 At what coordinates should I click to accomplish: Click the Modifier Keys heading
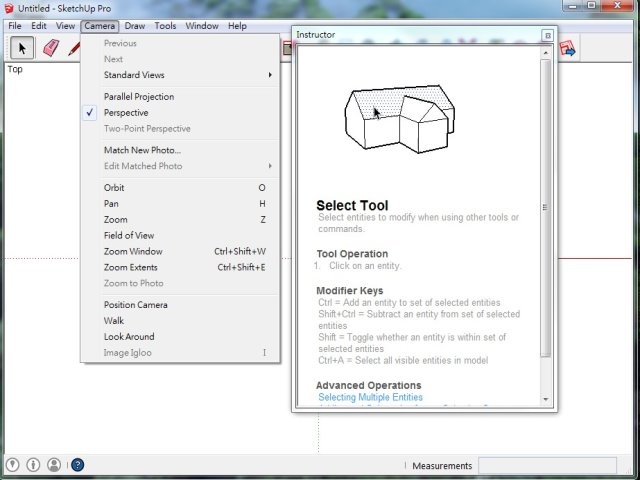pos(350,291)
